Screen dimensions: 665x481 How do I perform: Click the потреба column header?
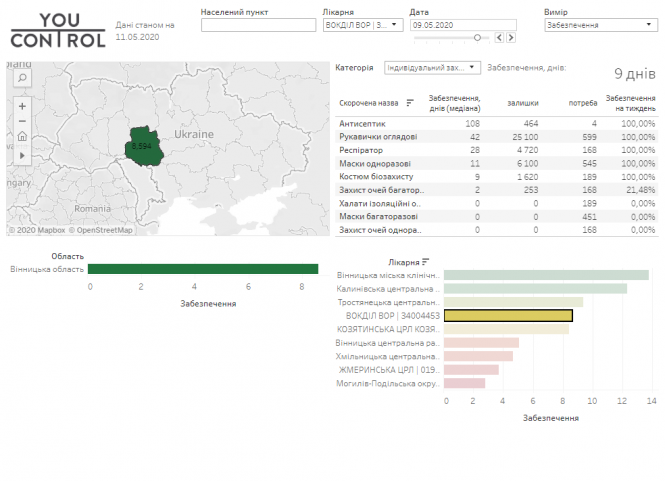click(x=582, y=103)
